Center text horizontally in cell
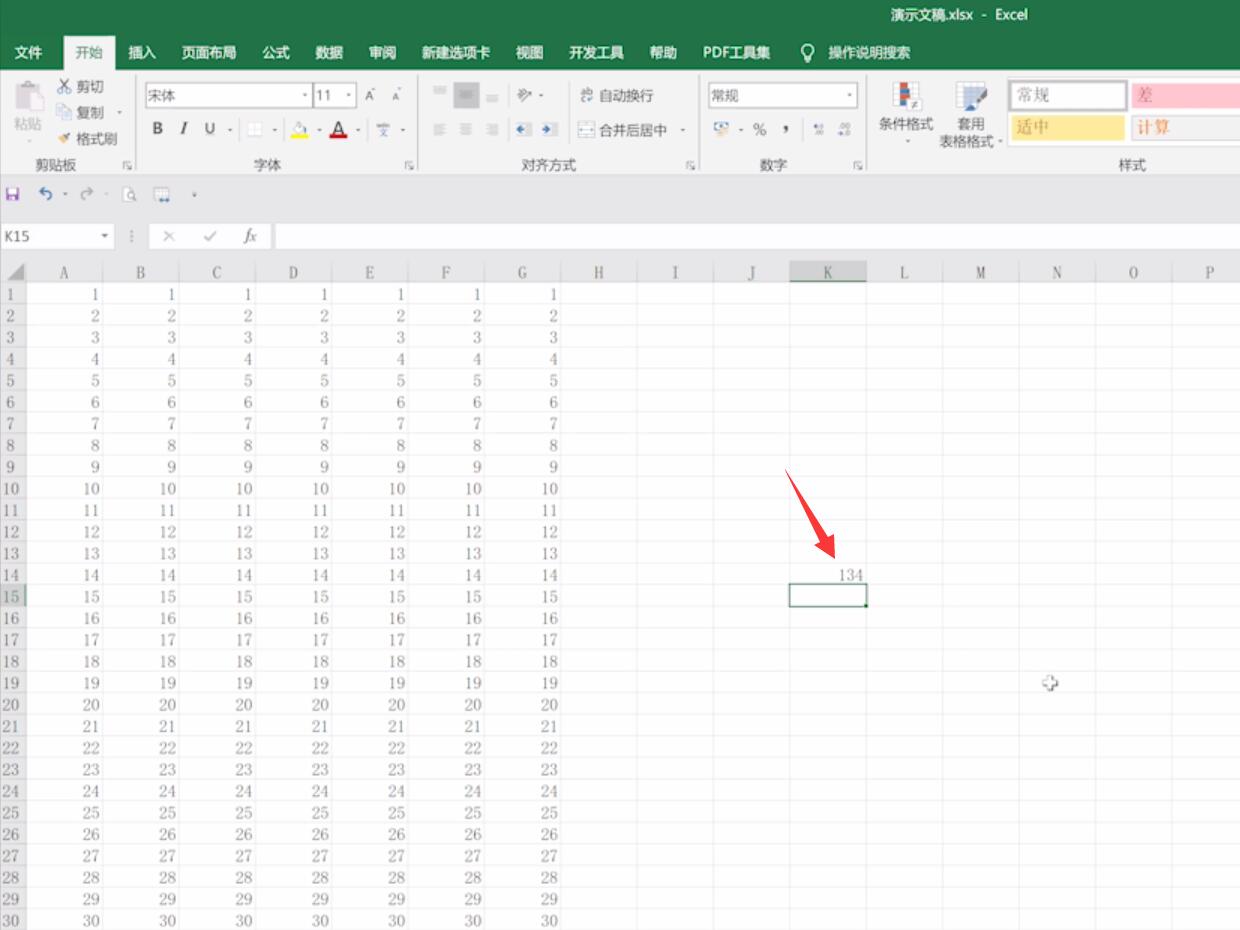 [466, 129]
